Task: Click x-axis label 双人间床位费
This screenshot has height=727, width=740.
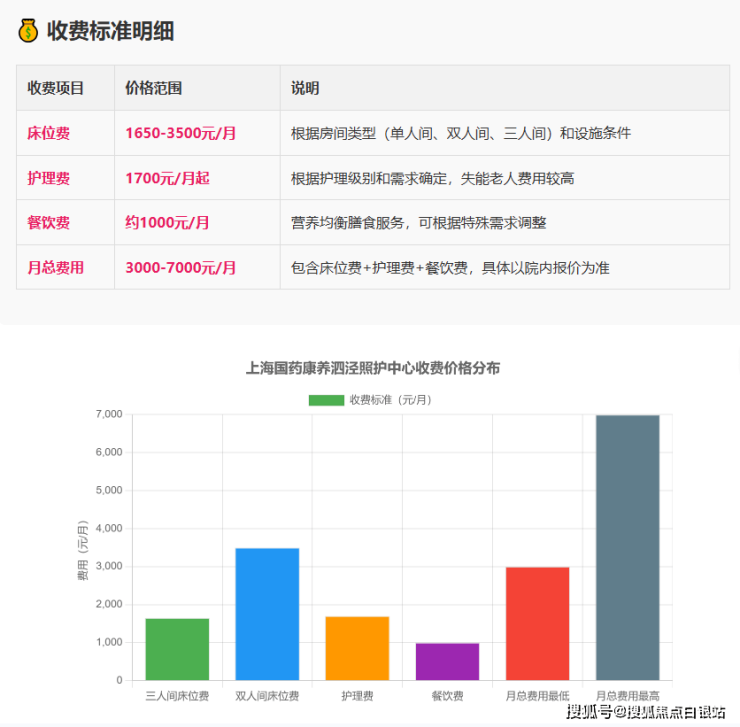Action: pos(268,696)
